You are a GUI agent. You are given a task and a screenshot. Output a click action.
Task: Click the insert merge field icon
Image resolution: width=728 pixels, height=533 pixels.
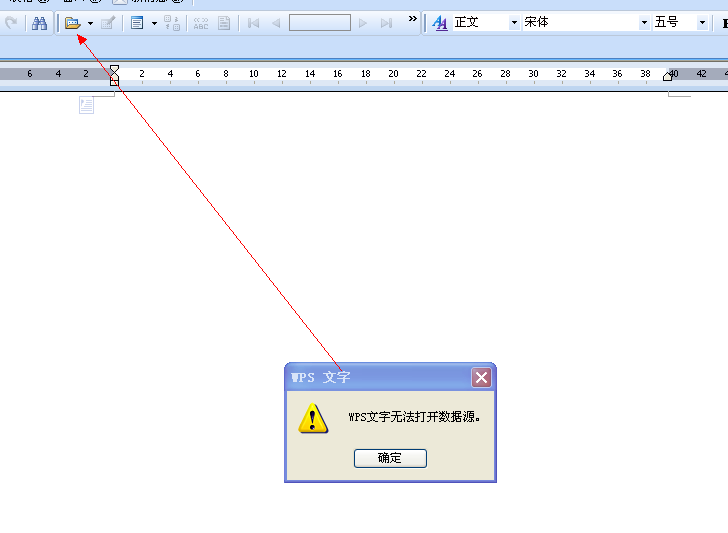(137, 23)
